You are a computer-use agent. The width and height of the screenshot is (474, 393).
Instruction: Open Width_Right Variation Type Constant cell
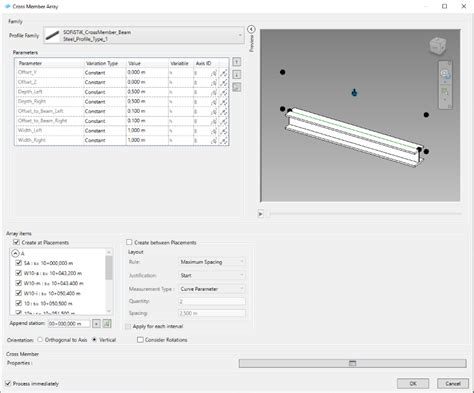pyautogui.click(x=105, y=140)
